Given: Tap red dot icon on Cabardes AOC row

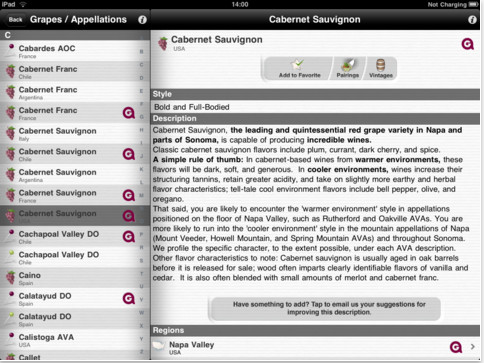Looking at the screenshot, I should [x=11, y=46].
